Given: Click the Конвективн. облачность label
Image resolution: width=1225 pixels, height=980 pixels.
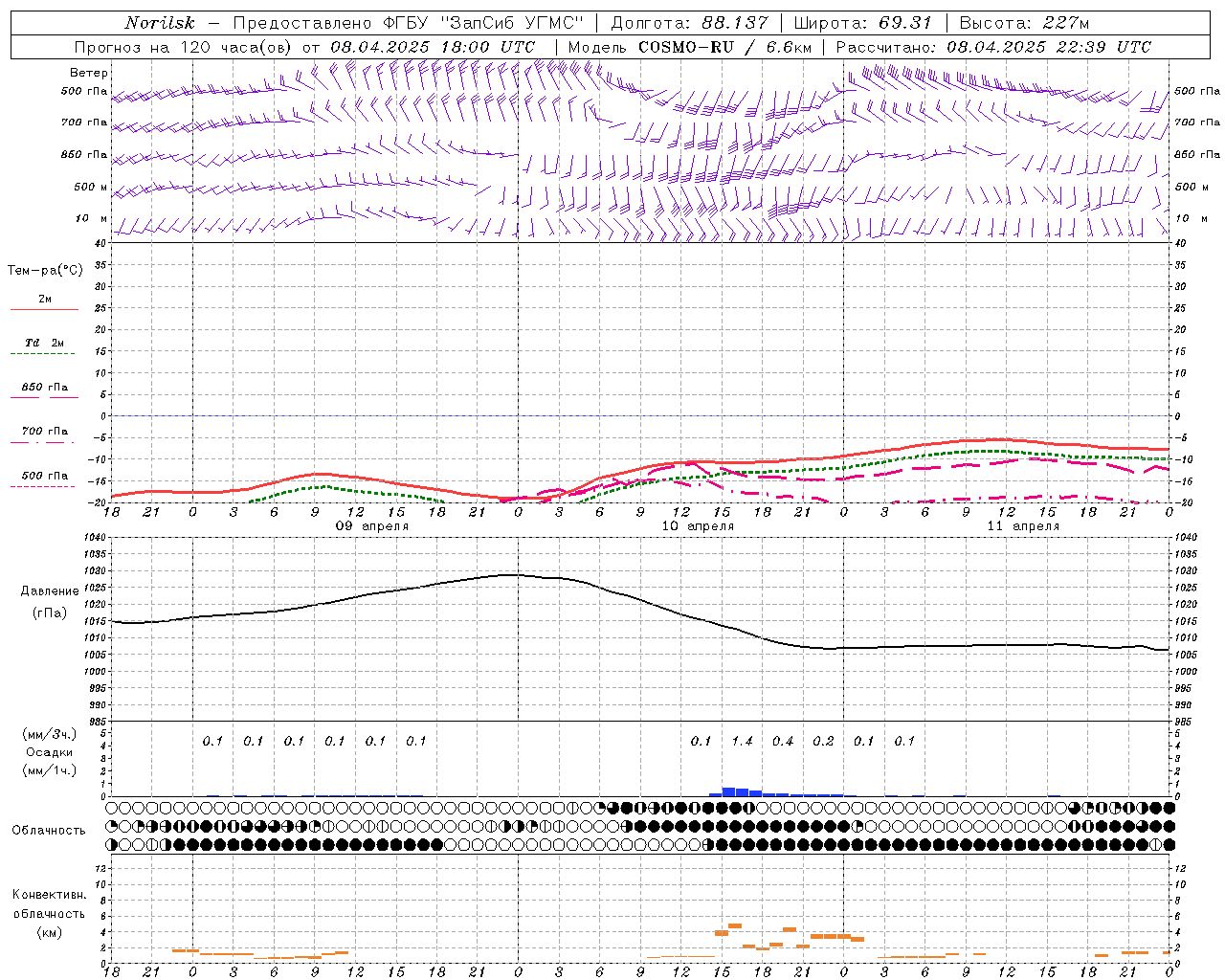Looking at the screenshot, I should click(49, 913).
